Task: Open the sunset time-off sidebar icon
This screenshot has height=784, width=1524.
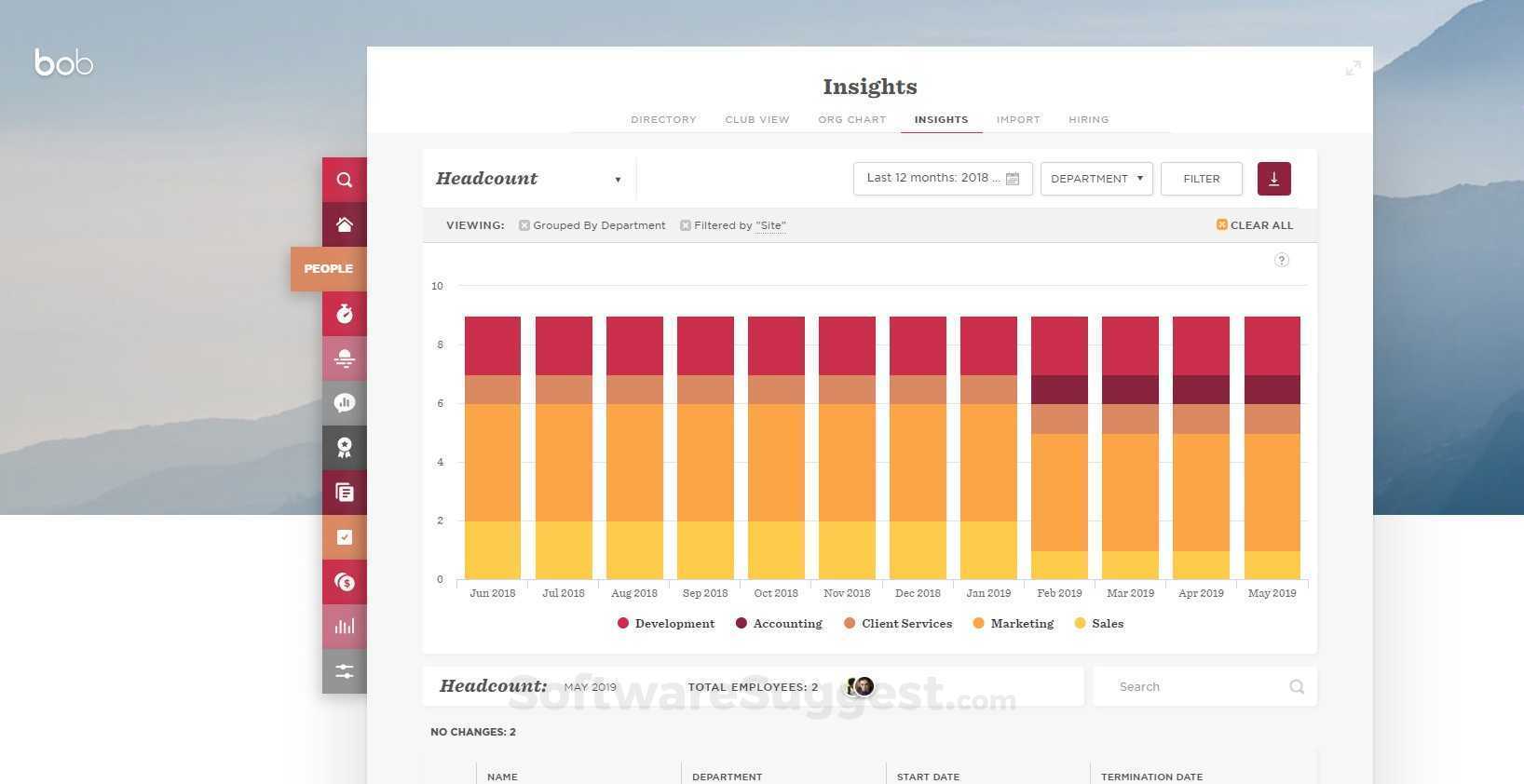Action: click(x=345, y=358)
